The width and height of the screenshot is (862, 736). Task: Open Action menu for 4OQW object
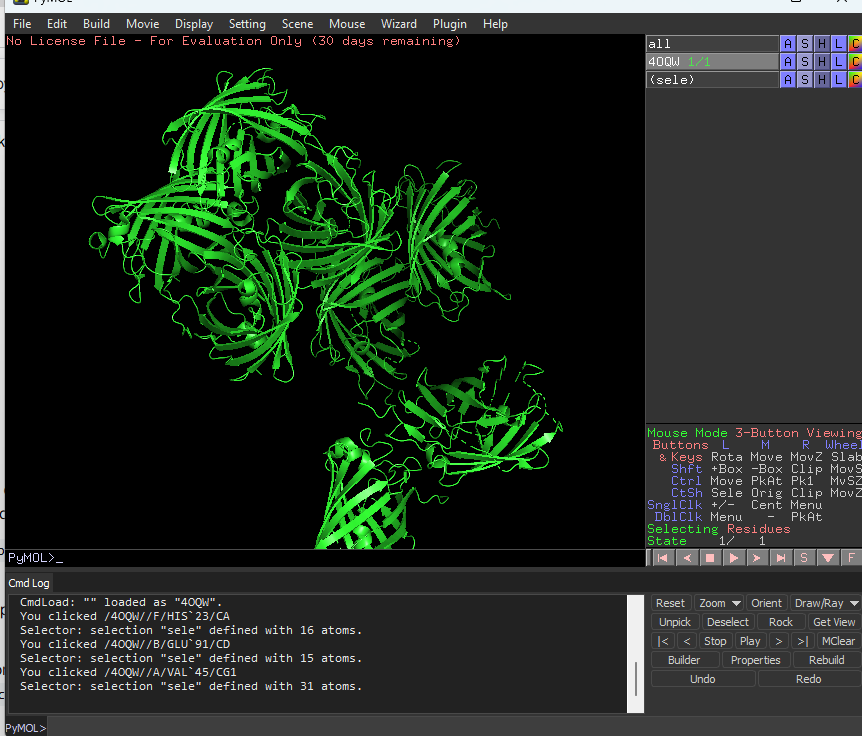click(788, 62)
